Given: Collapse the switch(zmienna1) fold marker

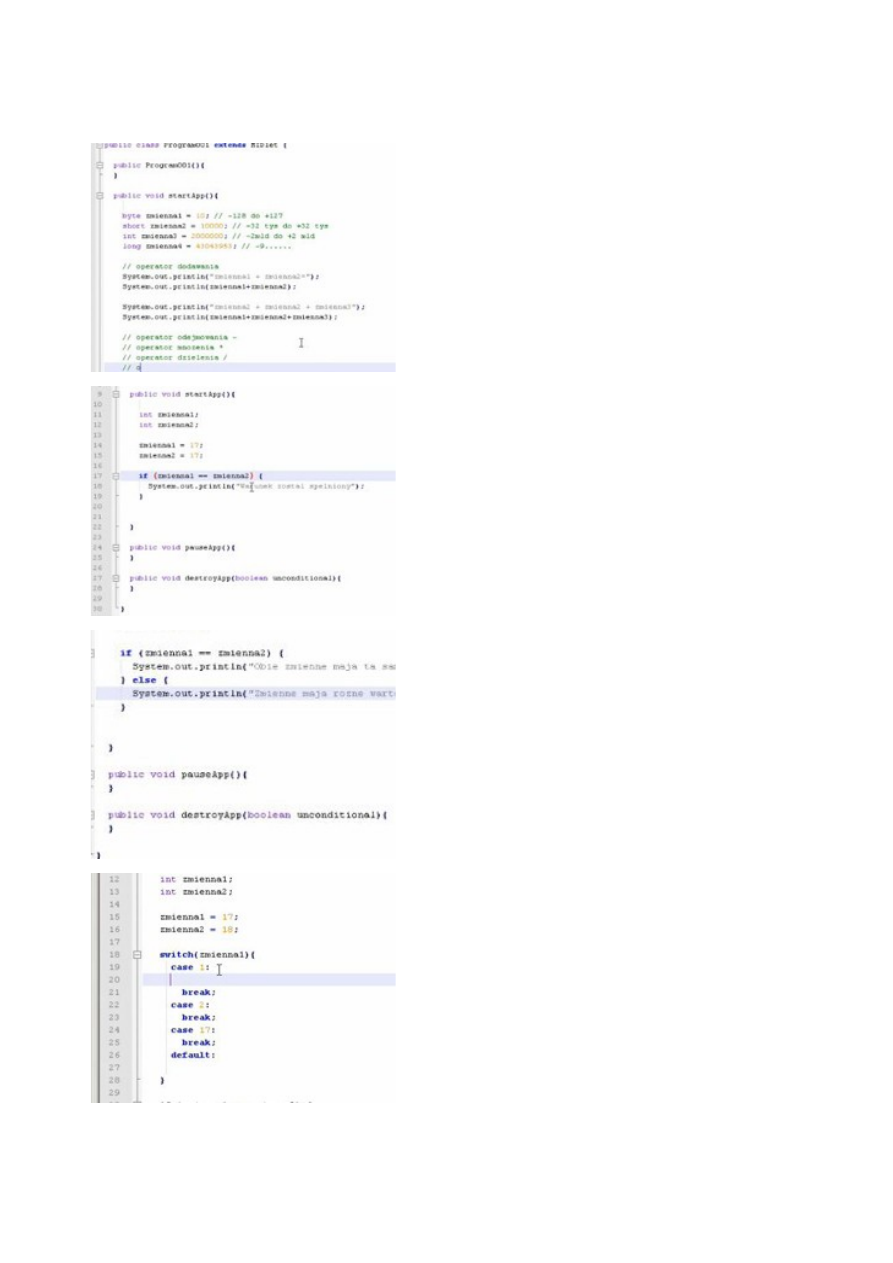Looking at the screenshot, I should [x=138, y=955].
